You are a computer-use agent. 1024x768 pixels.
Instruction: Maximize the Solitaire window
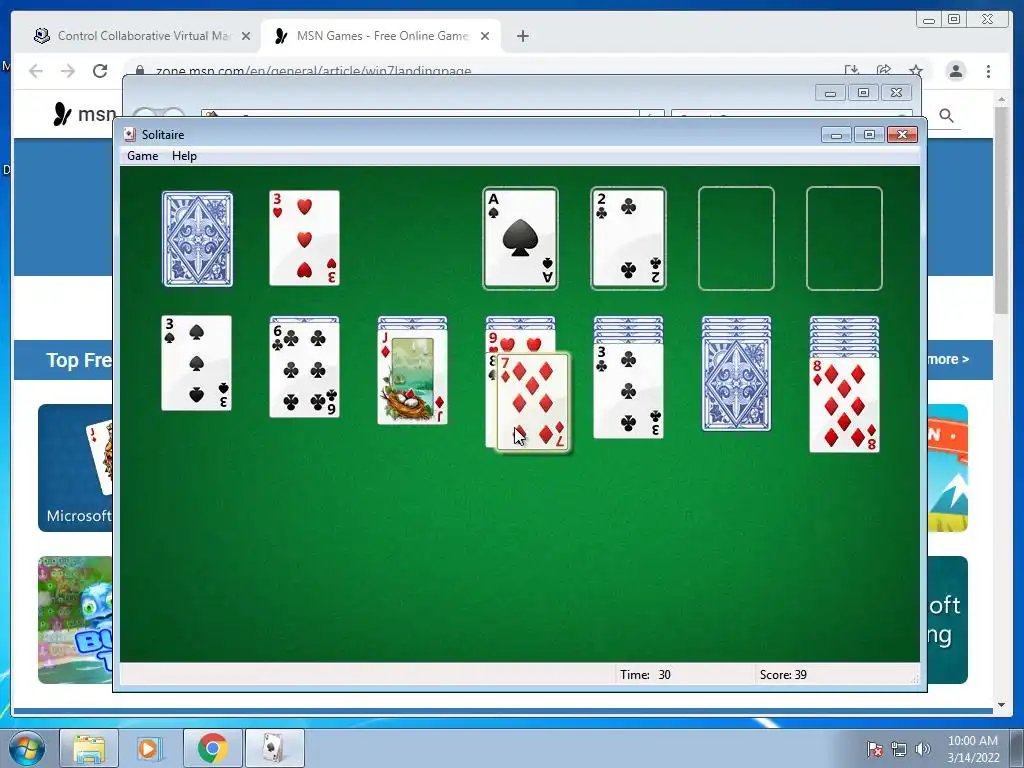coord(869,135)
